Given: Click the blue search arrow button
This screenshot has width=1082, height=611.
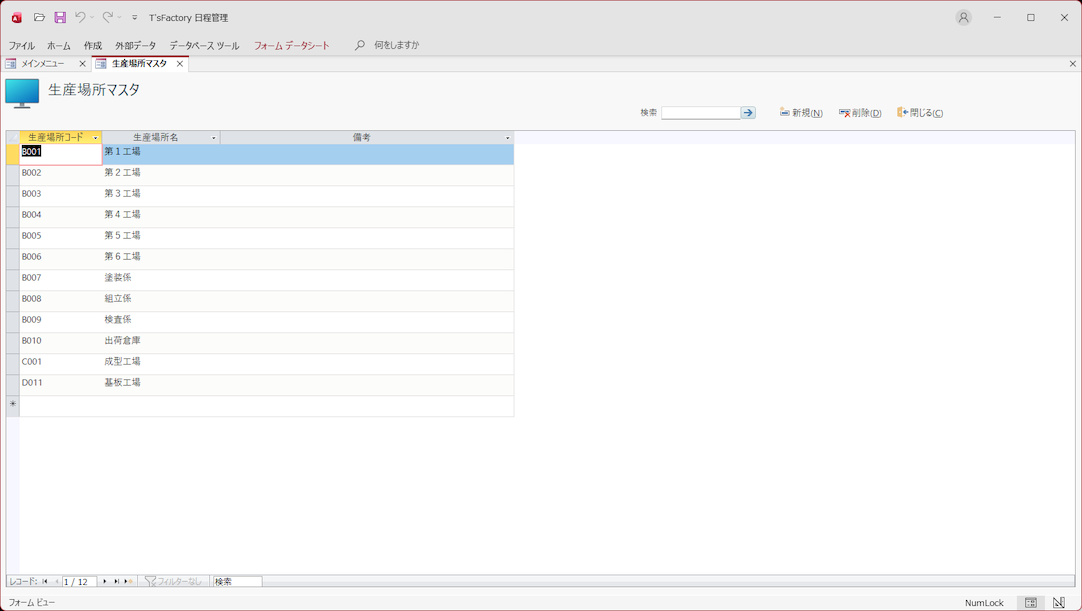Looking at the screenshot, I should pyautogui.click(x=748, y=113).
